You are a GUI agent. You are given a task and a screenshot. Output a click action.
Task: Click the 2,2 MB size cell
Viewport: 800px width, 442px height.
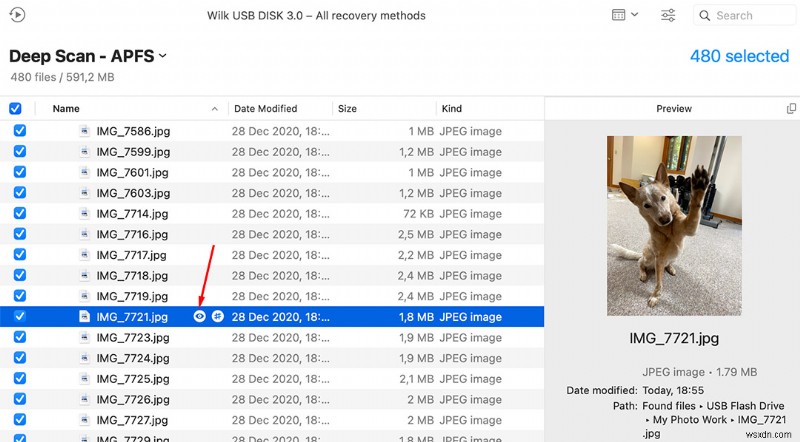click(416, 255)
